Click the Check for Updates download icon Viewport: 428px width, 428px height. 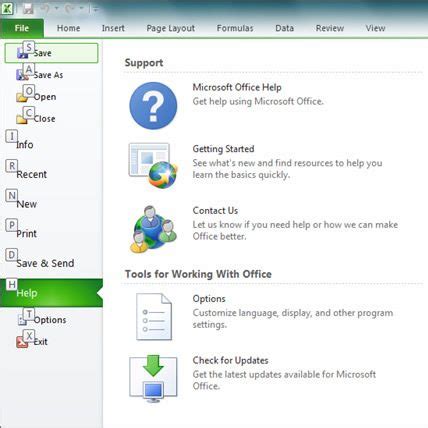click(153, 379)
